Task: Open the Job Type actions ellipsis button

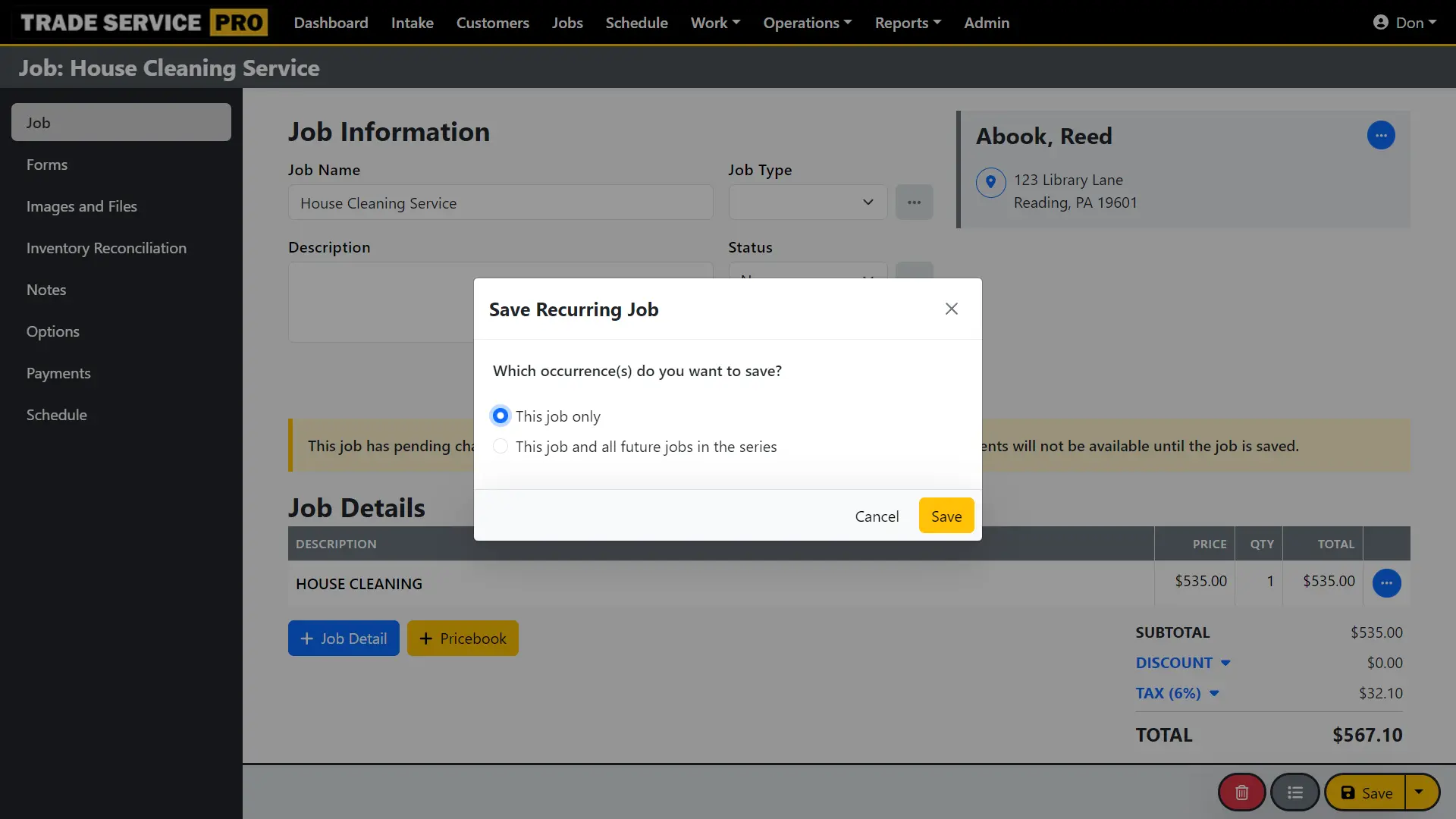Action: tap(914, 202)
